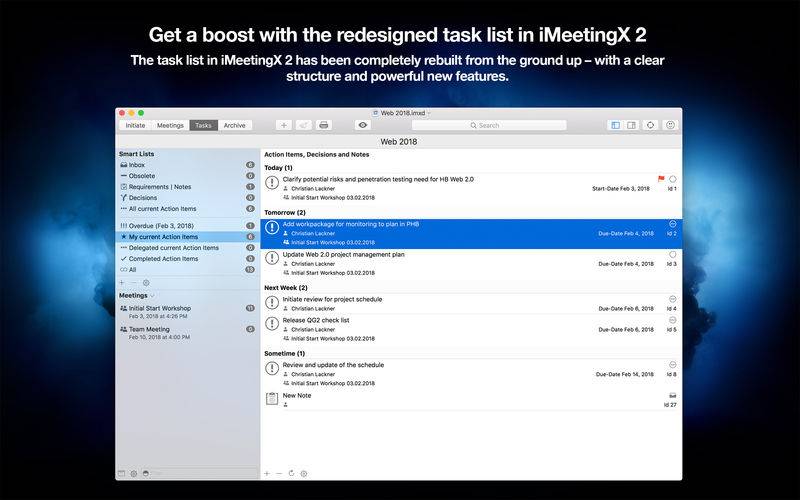The width and height of the screenshot is (800, 500).
Task: Select Overdue (Feb 3, 2018) list
Action: 188,226
